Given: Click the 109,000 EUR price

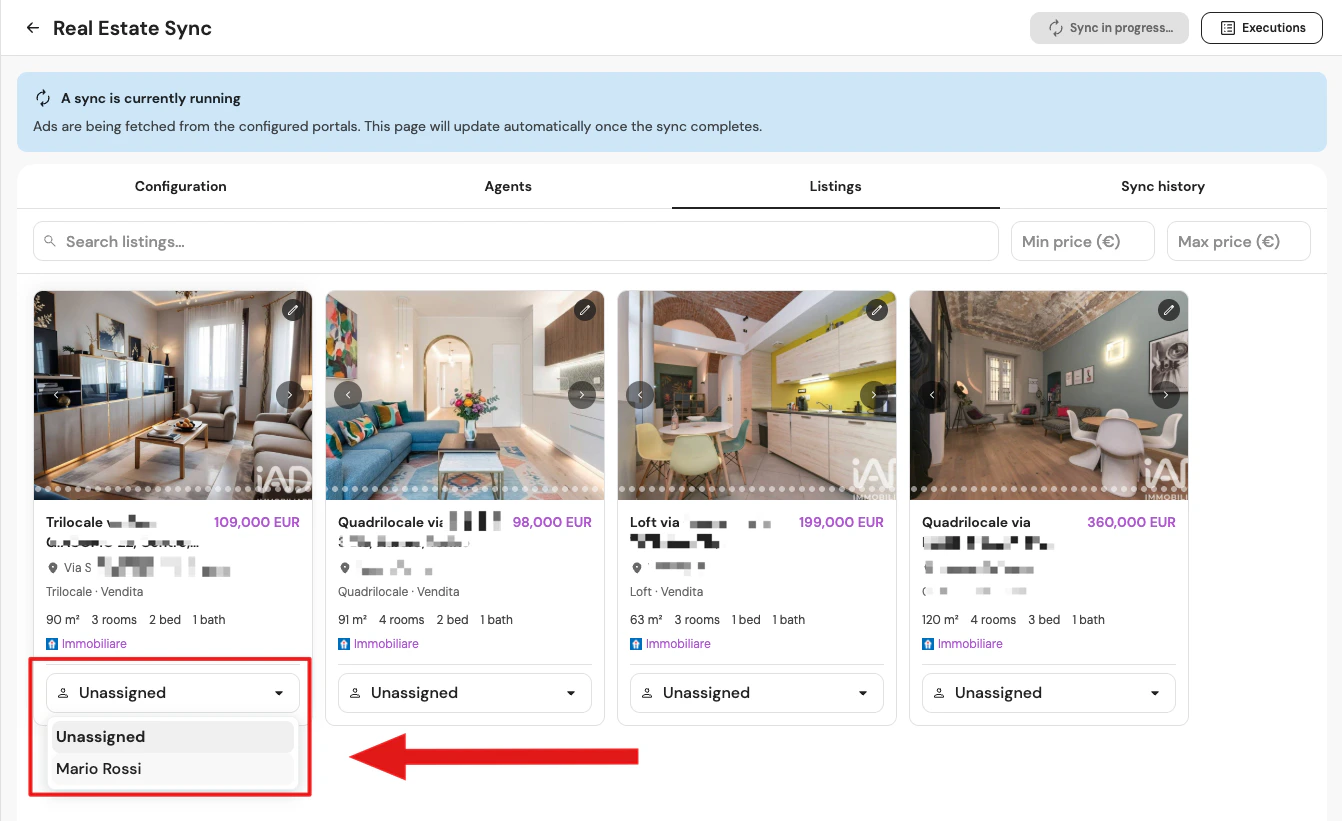Looking at the screenshot, I should [257, 522].
